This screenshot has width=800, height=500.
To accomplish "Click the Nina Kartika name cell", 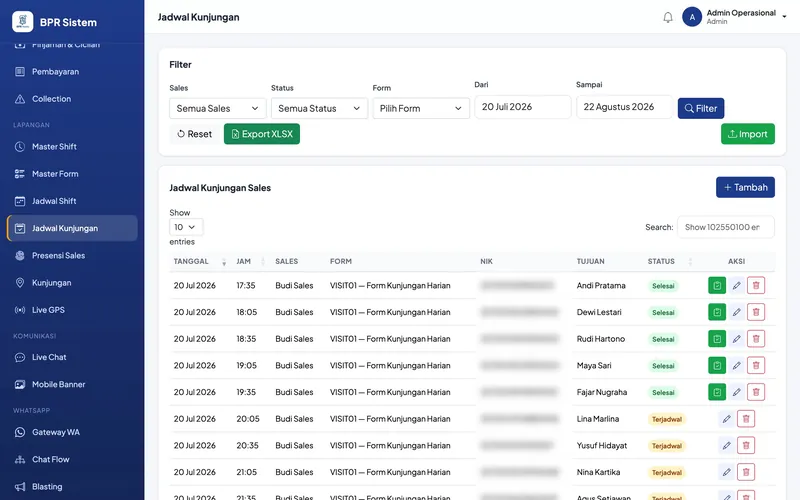I will click(x=598, y=472).
